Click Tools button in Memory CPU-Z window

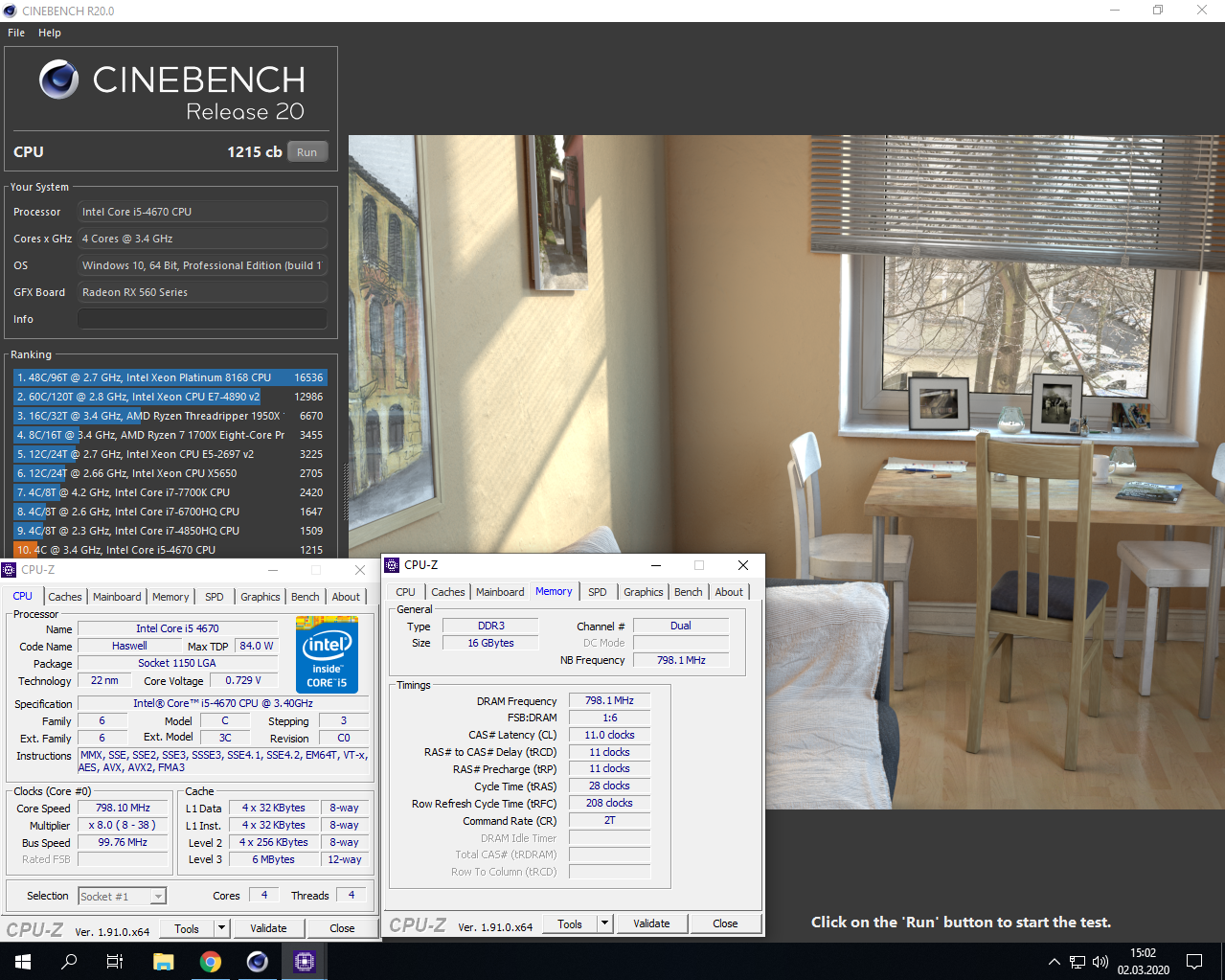click(x=570, y=923)
